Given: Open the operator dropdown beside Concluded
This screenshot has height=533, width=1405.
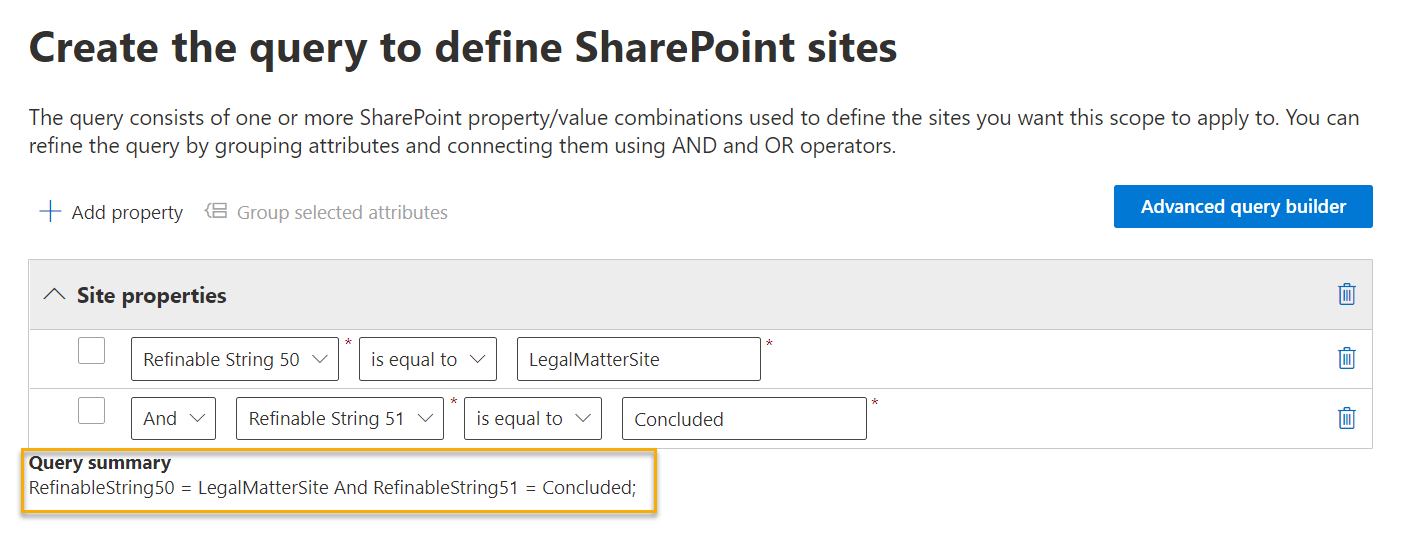Looking at the screenshot, I should point(533,419).
